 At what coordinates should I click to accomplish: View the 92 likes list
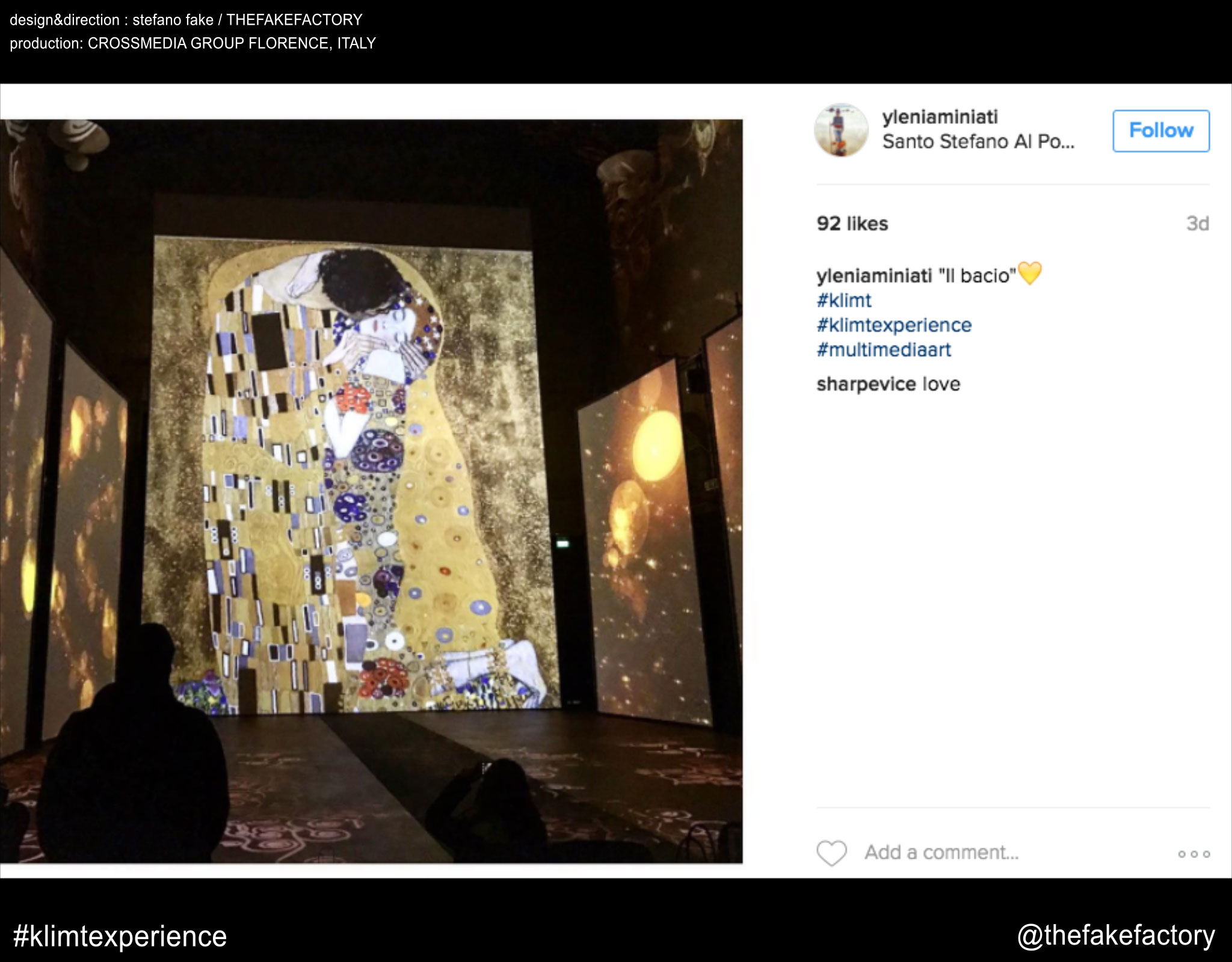852,224
